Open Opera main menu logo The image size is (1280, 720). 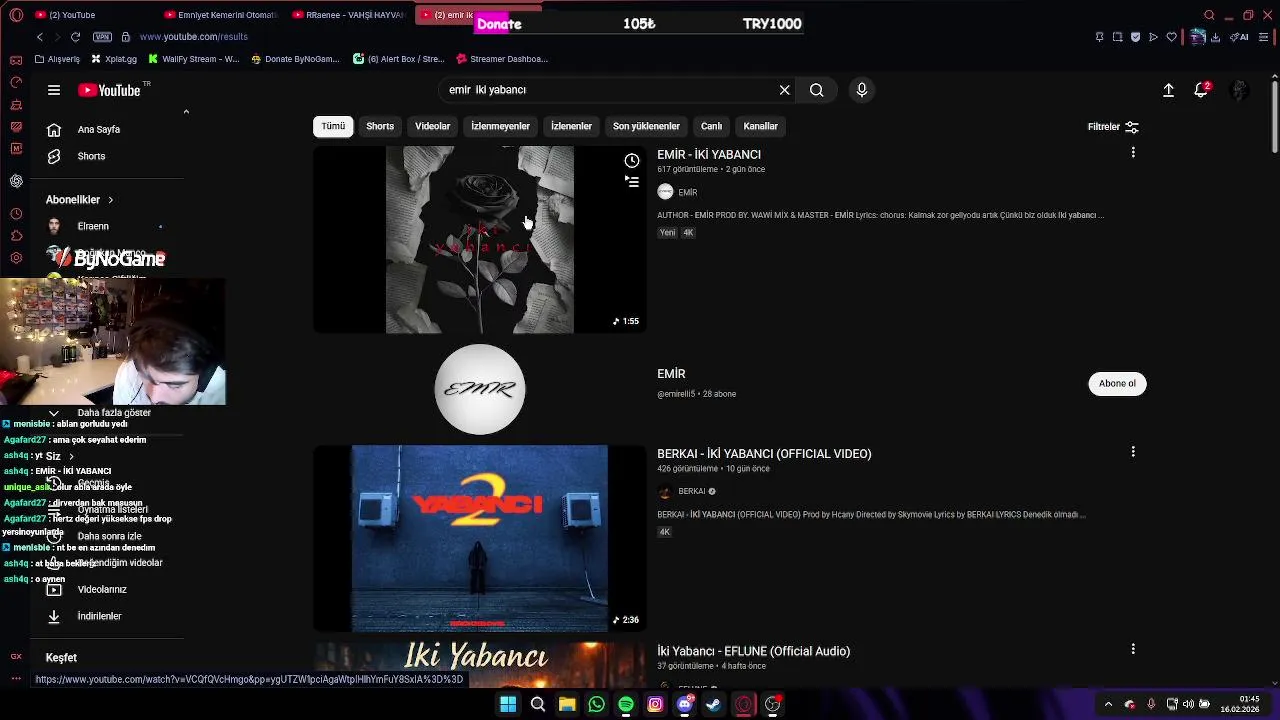click(16, 15)
